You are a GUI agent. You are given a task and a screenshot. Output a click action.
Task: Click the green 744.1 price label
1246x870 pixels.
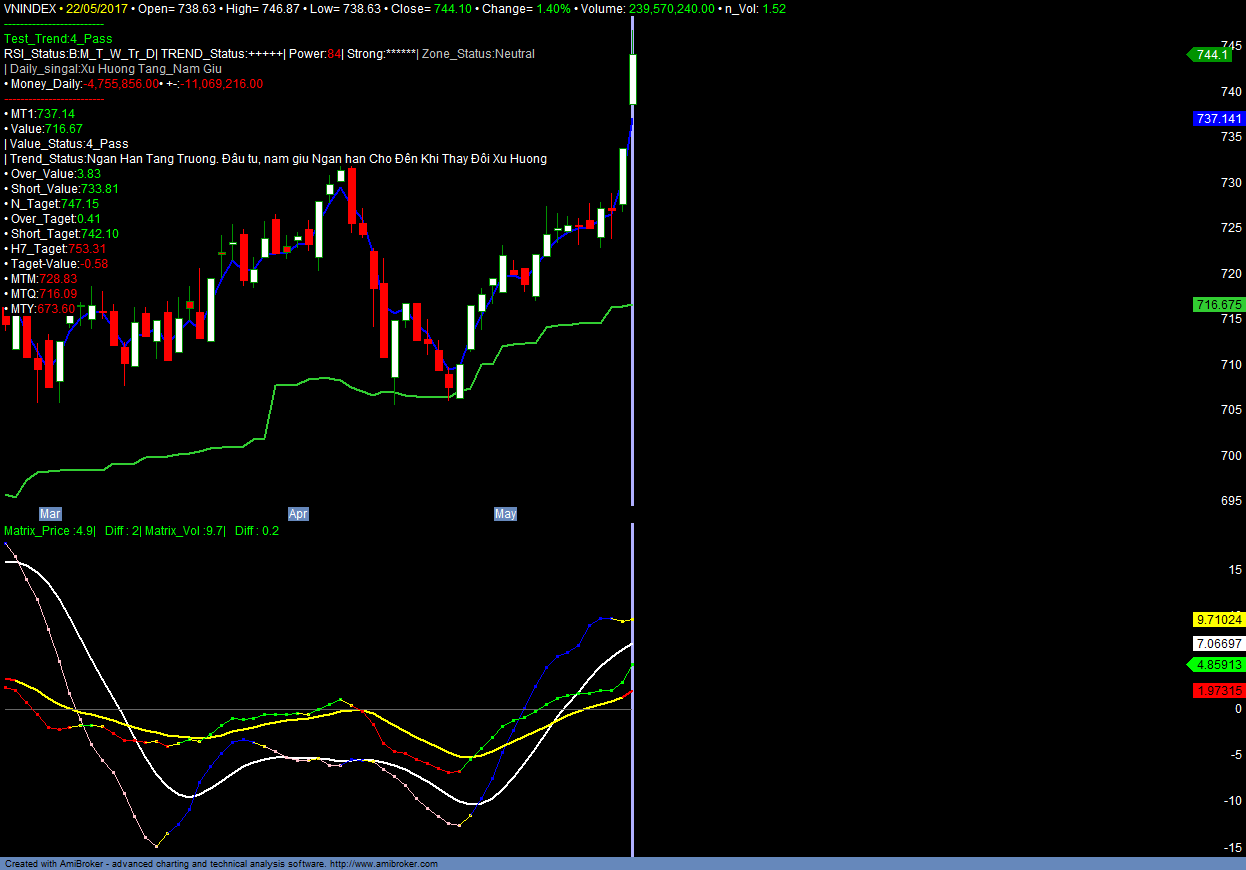click(1211, 55)
